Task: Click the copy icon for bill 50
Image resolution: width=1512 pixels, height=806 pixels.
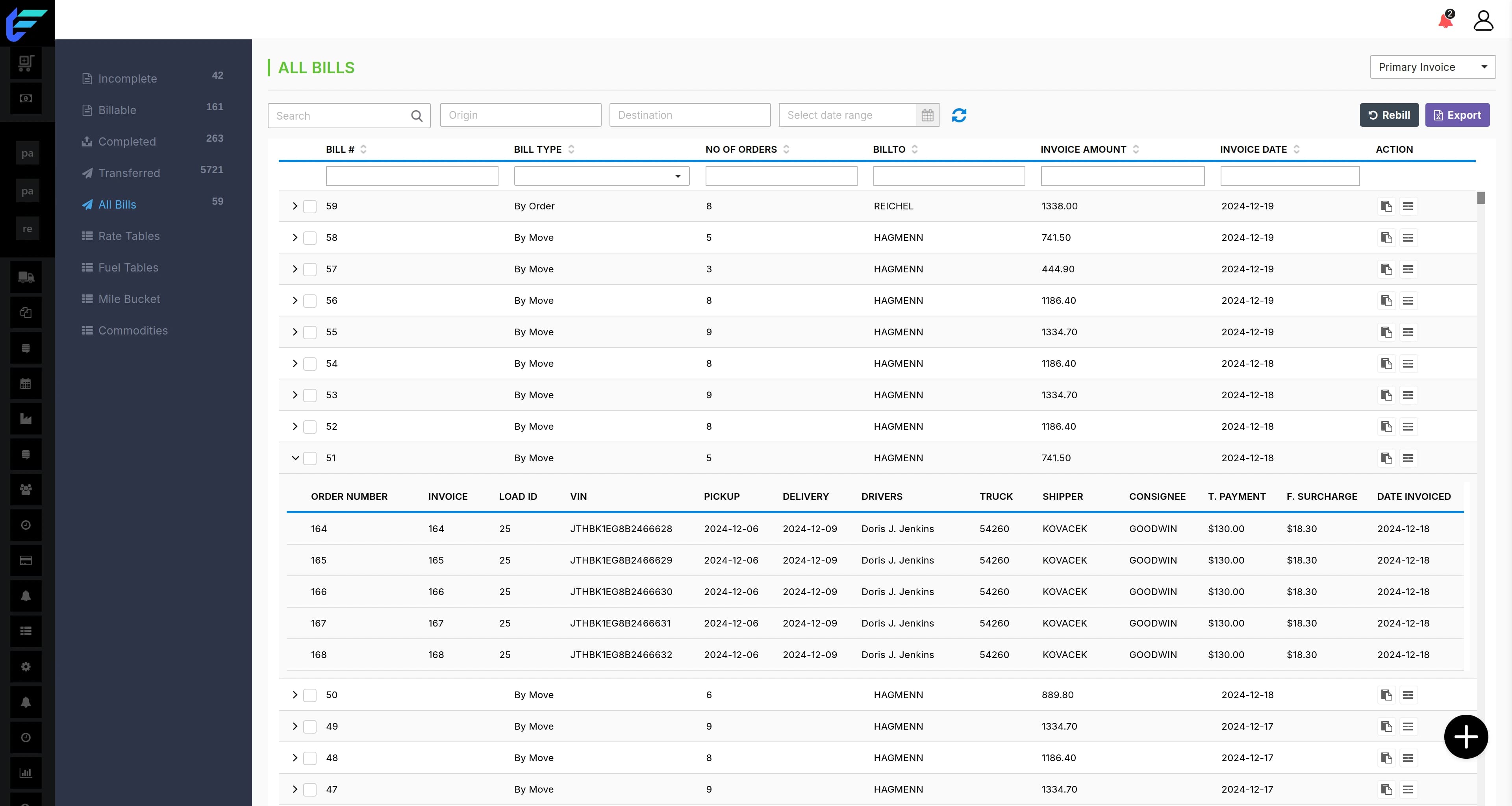Action: coord(1386,695)
